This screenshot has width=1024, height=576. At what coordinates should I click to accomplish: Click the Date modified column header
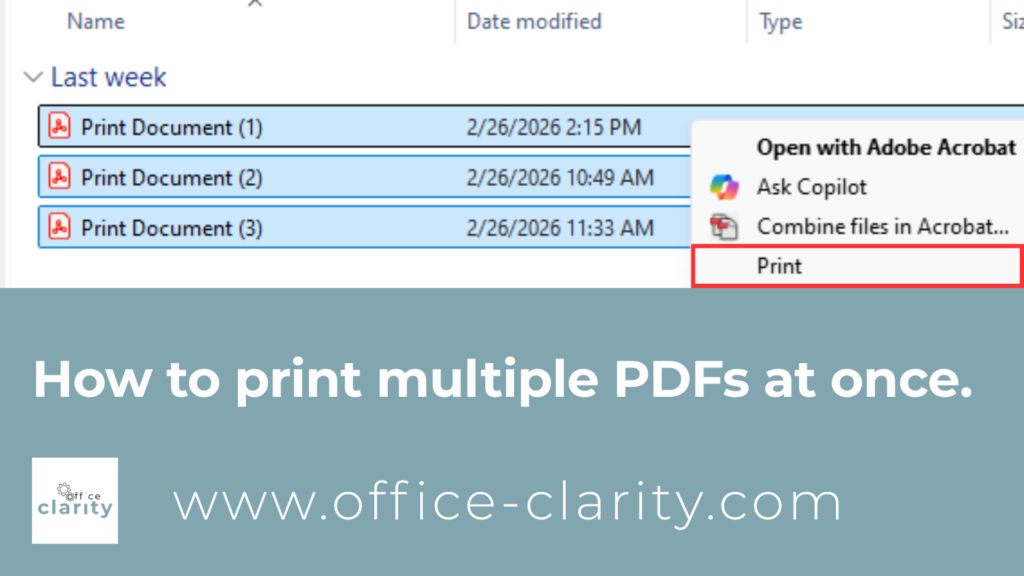tap(534, 21)
